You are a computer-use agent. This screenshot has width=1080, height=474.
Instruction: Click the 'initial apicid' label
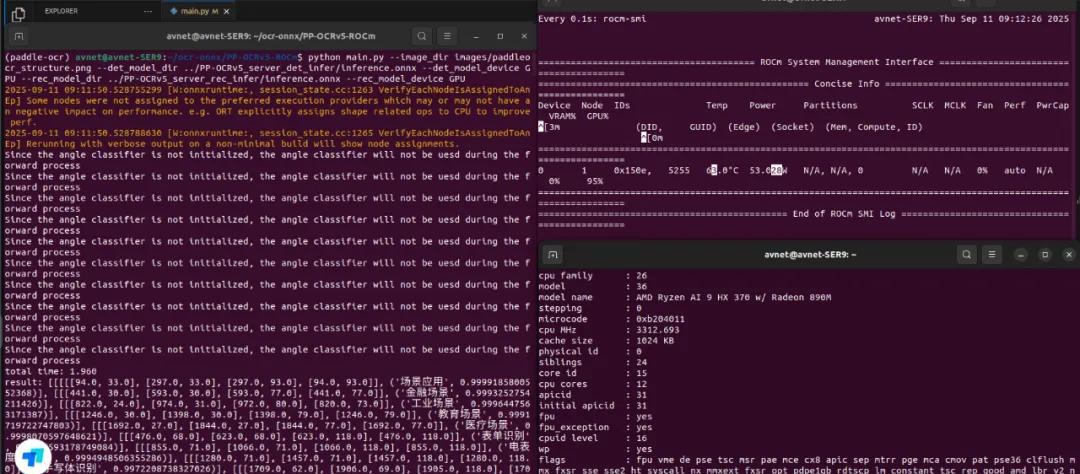(x=577, y=406)
